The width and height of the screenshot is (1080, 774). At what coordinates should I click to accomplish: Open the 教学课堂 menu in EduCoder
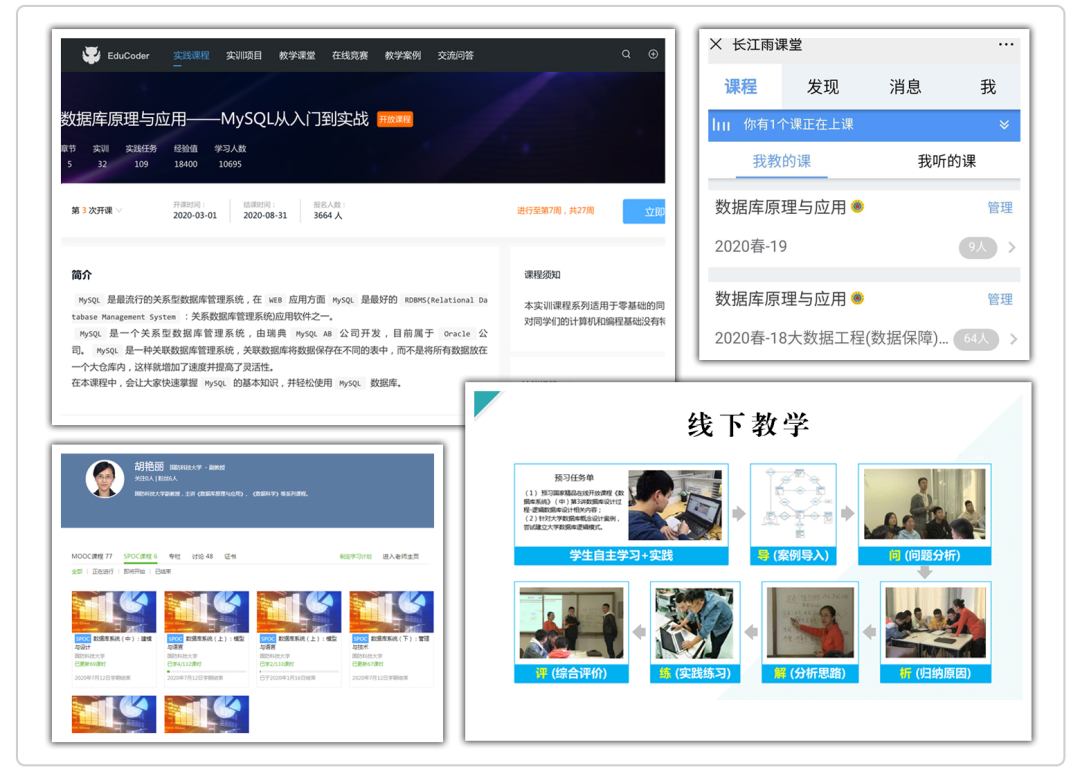click(x=297, y=55)
